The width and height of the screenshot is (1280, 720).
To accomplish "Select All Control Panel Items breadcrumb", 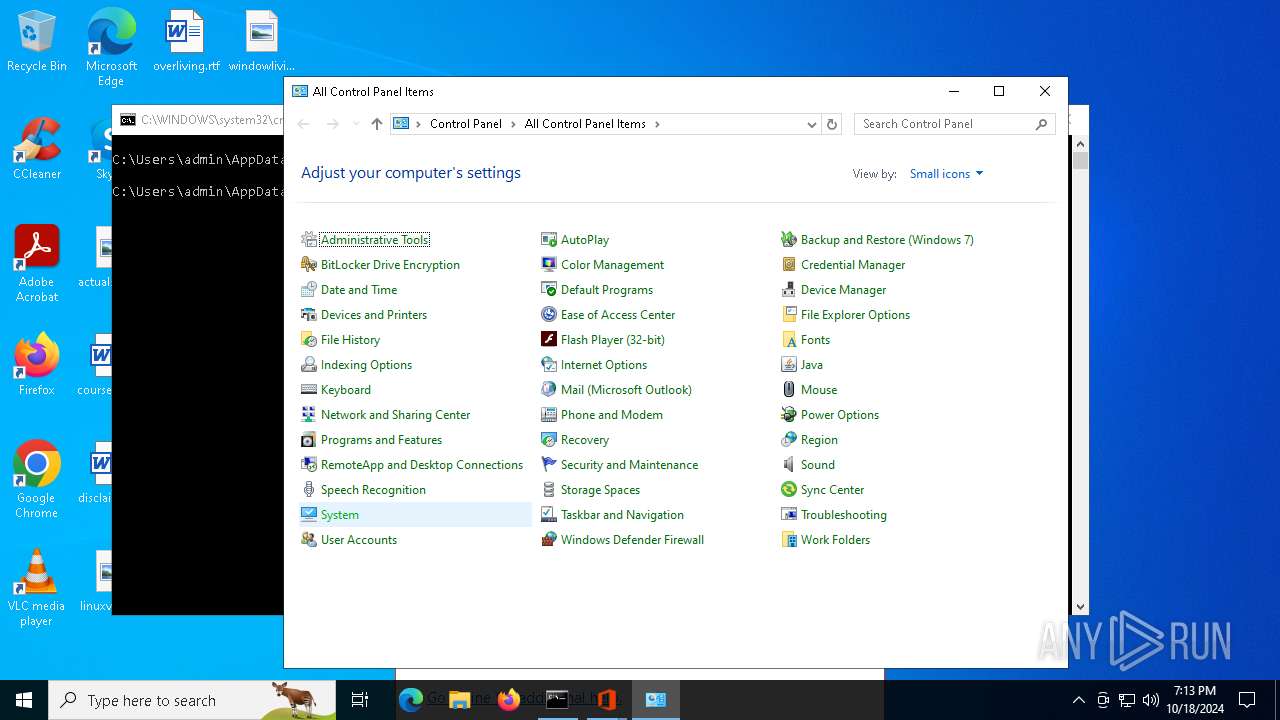I will click(x=585, y=124).
